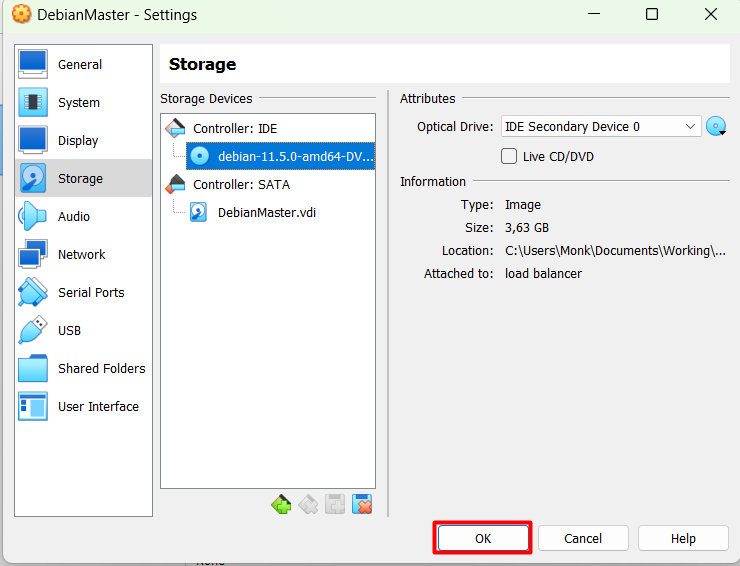Viewport: 740px width, 566px height.
Task: Click the Cancel button
Action: (583, 538)
